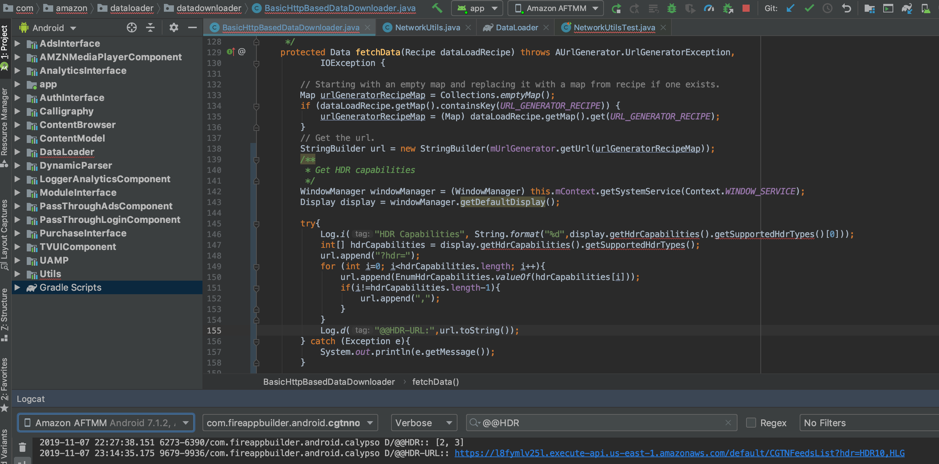Open the Verbose log level dropdown
The height and width of the screenshot is (464, 939).
click(422, 423)
